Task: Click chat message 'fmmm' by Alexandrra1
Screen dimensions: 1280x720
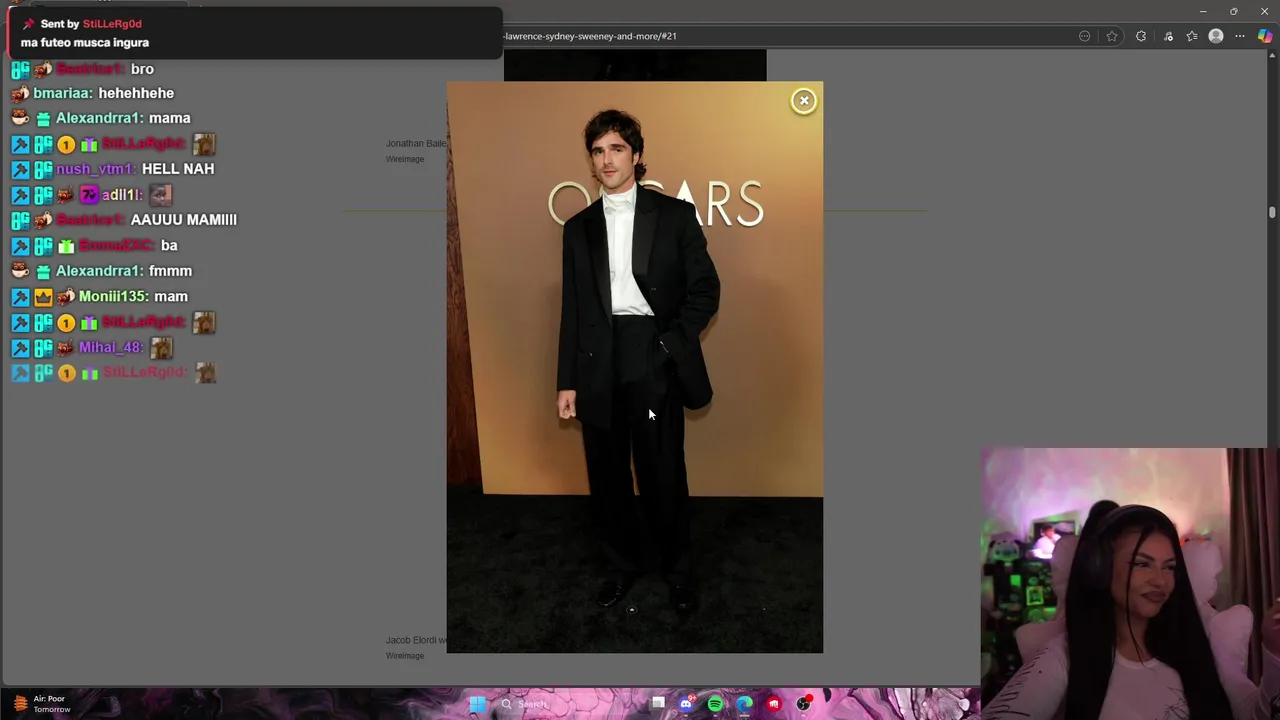Action: (170, 271)
